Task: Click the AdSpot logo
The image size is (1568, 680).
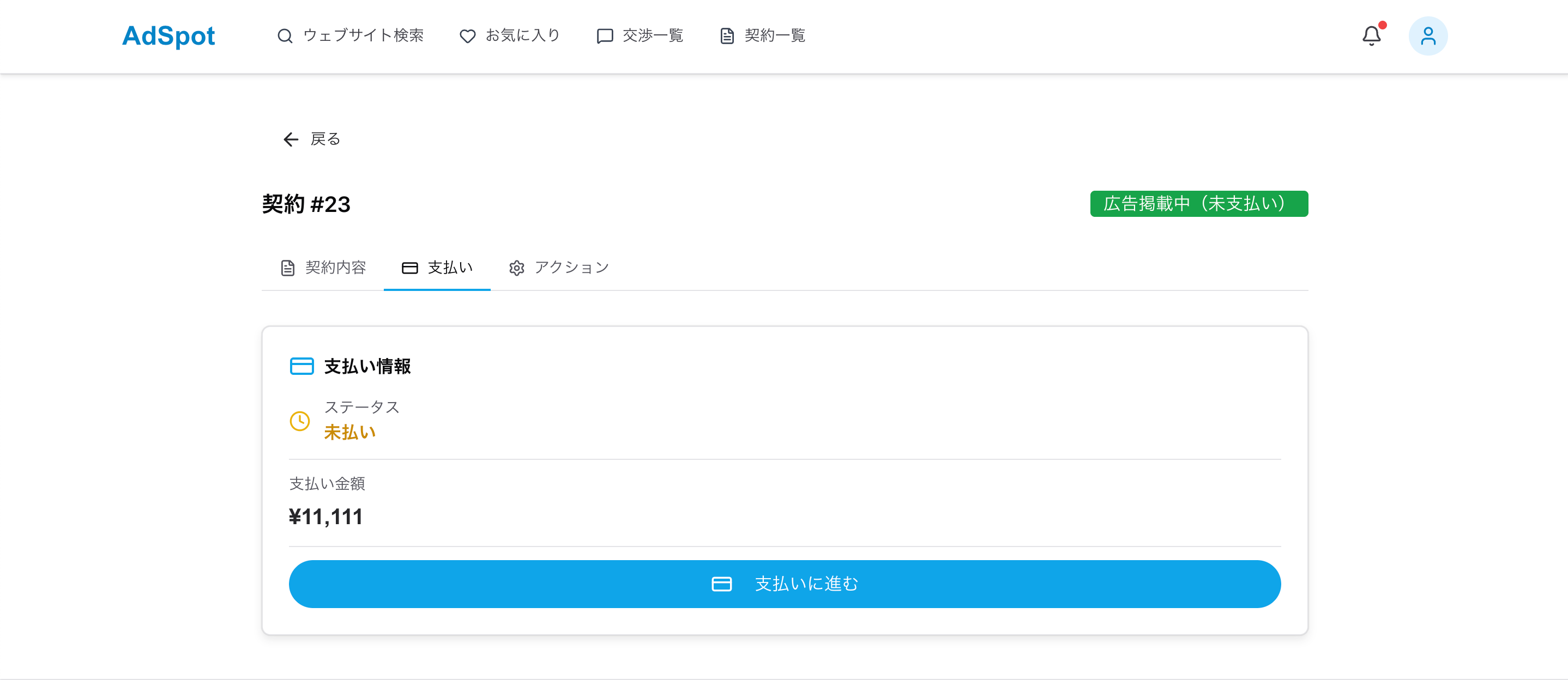Action: [x=168, y=36]
